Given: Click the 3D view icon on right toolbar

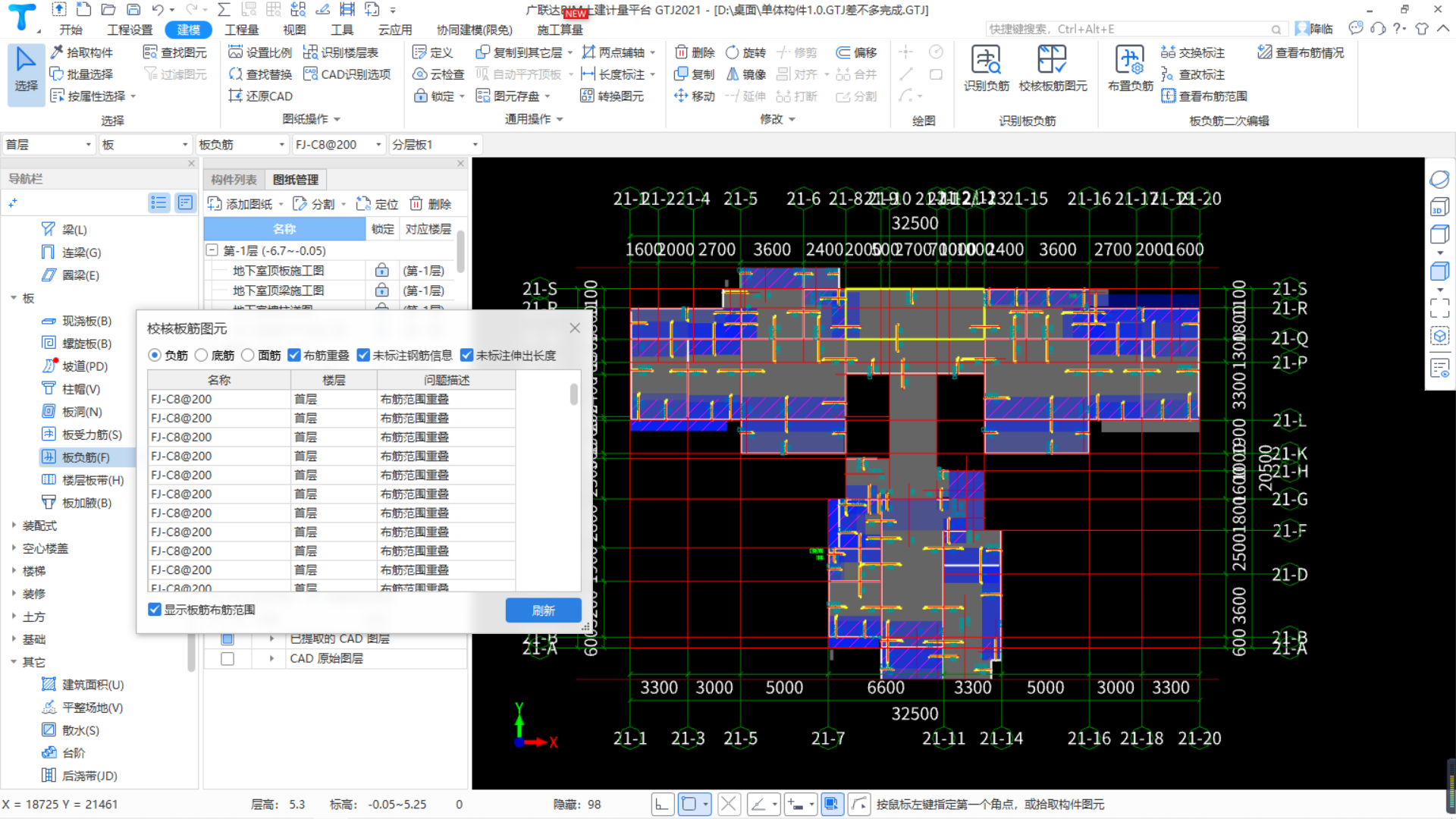Looking at the screenshot, I should [1439, 207].
